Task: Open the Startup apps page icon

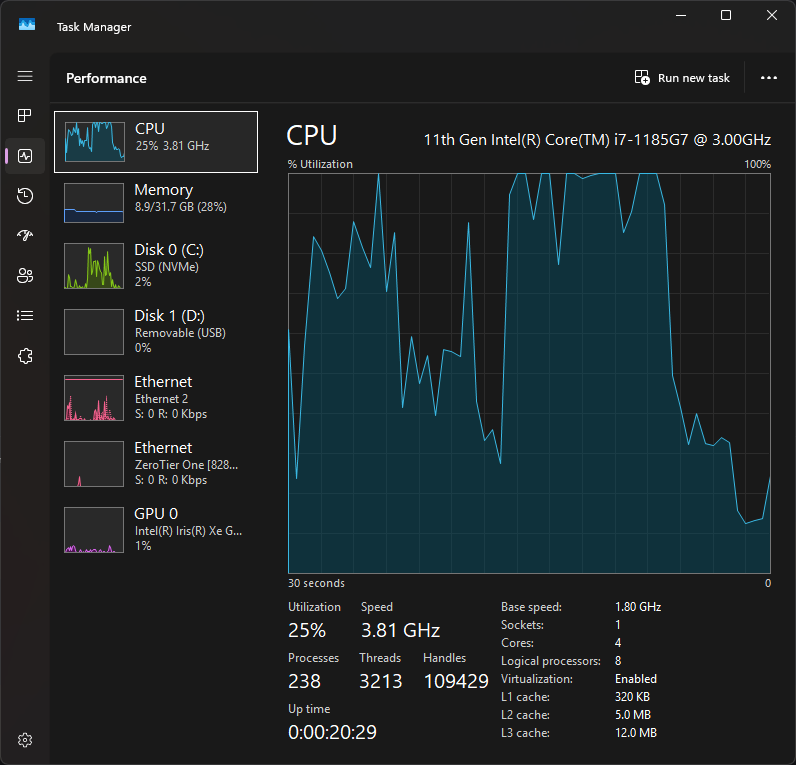Action: (x=25, y=235)
